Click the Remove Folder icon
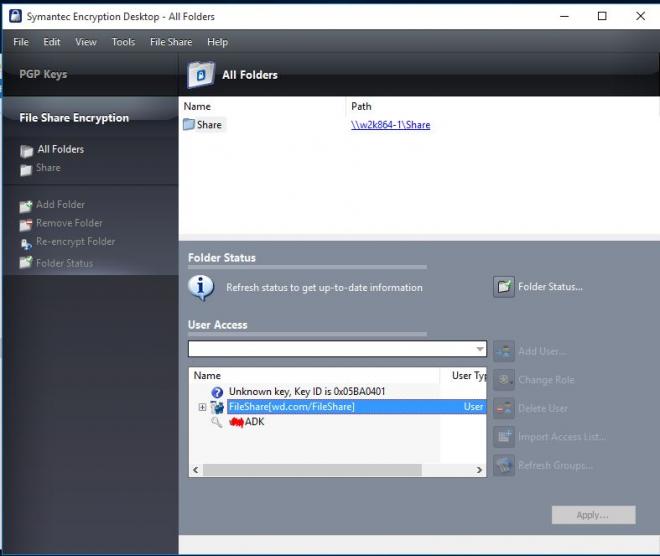660x556 pixels. pyautogui.click(x=26, y=225)
